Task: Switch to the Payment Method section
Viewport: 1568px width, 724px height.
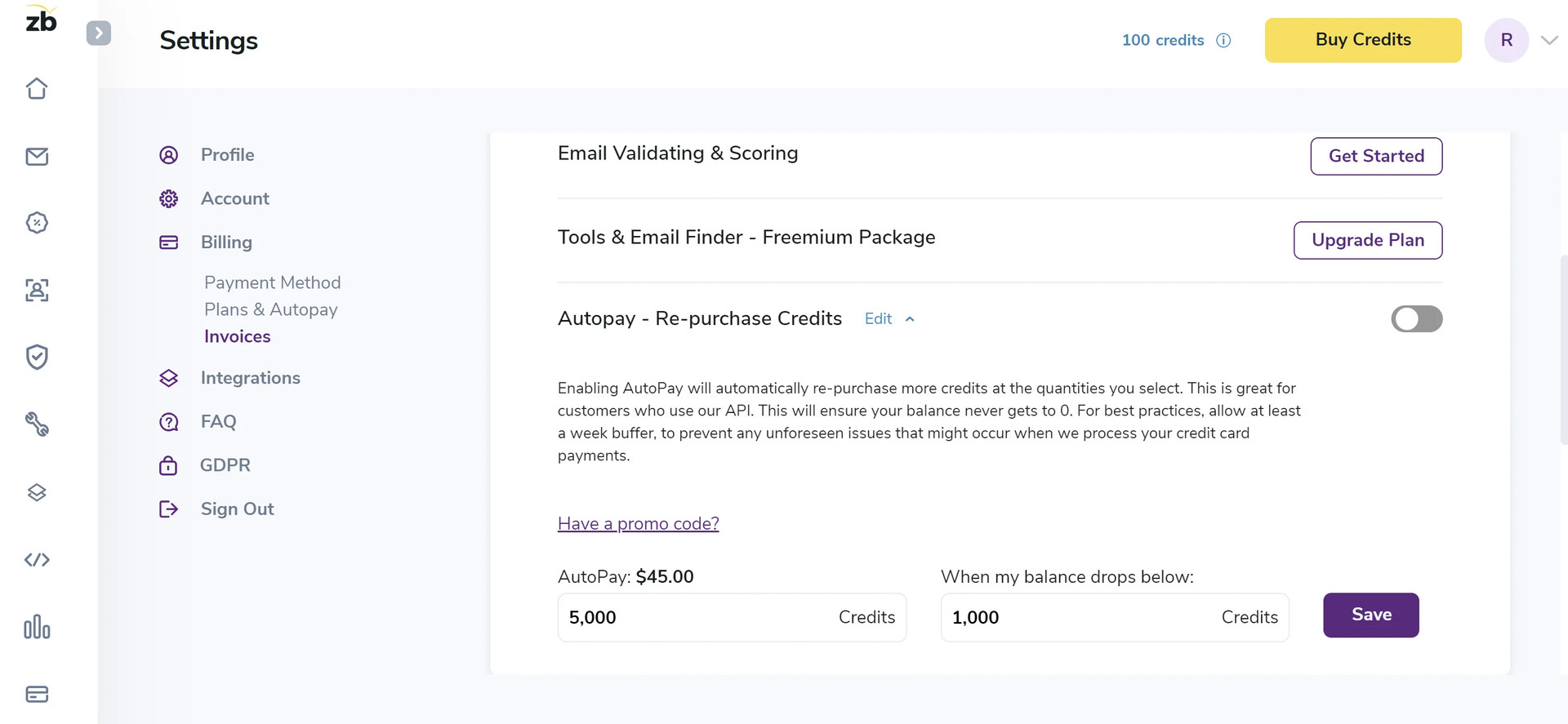Action: [x=272, y=282]
